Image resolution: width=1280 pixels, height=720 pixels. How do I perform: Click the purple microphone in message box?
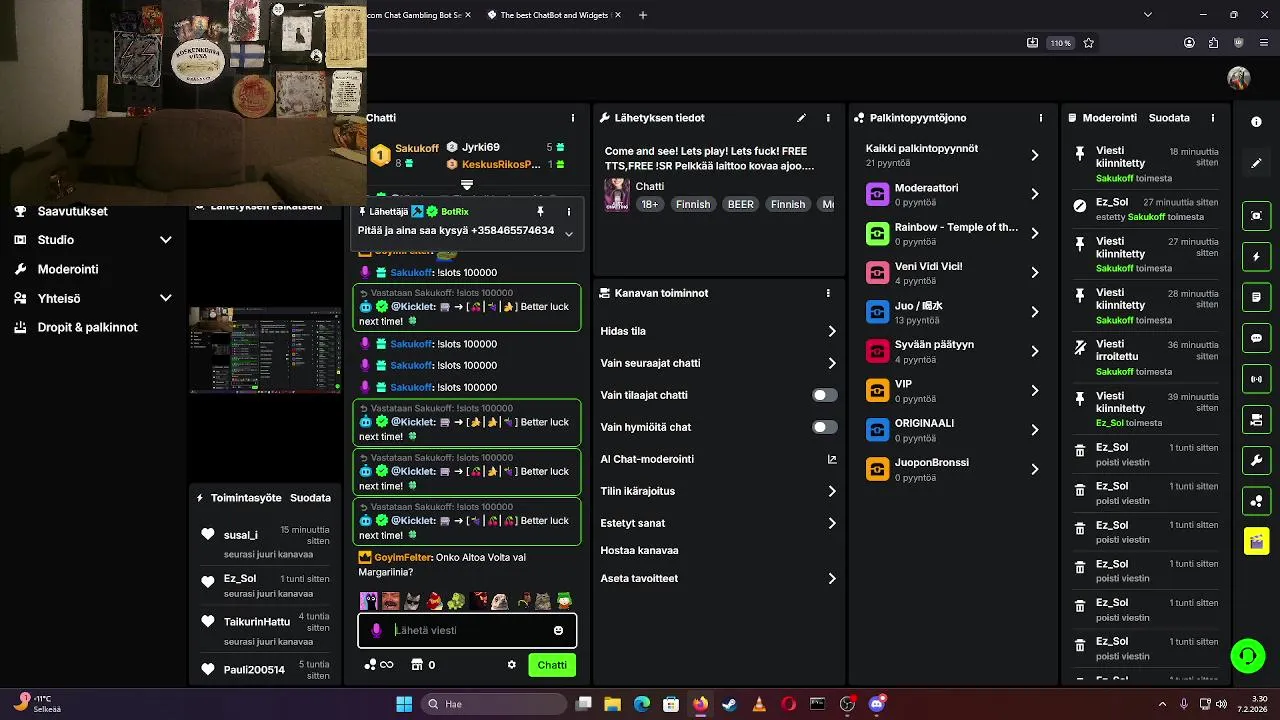(376, 630)
